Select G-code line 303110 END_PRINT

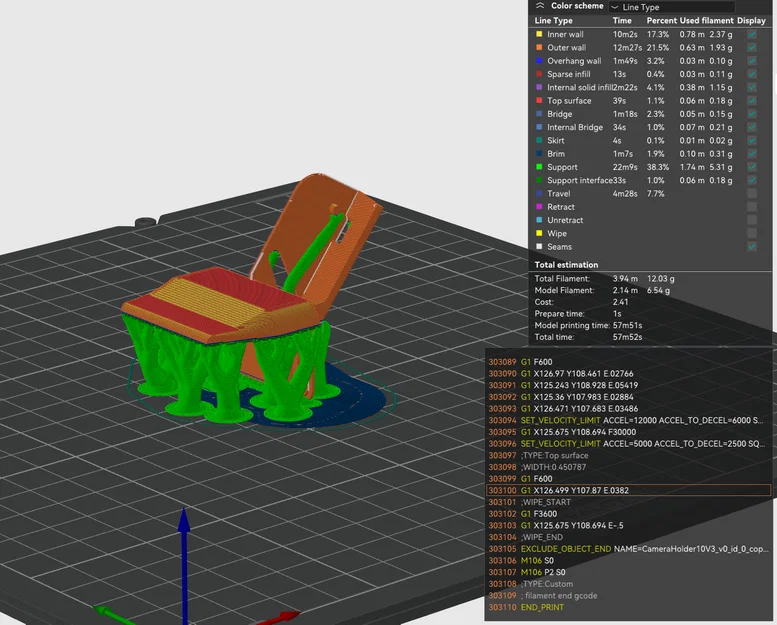(628, 607)
